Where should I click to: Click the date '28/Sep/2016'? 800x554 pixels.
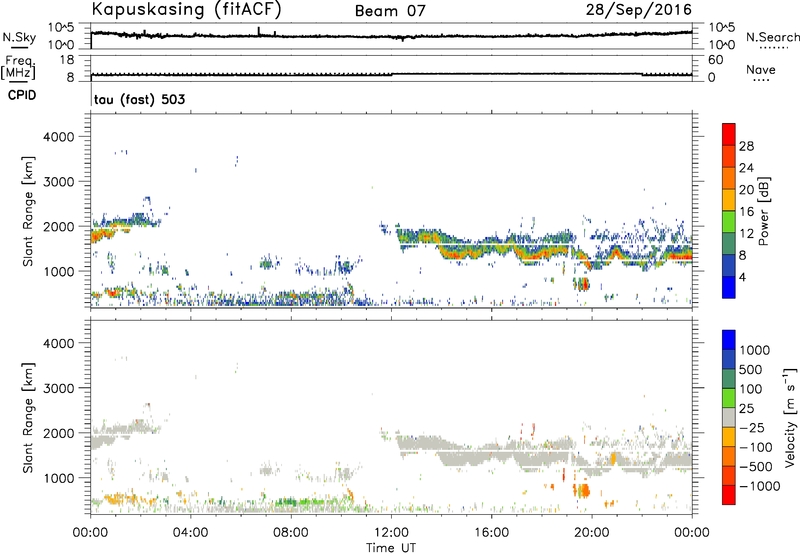(639, 9)
